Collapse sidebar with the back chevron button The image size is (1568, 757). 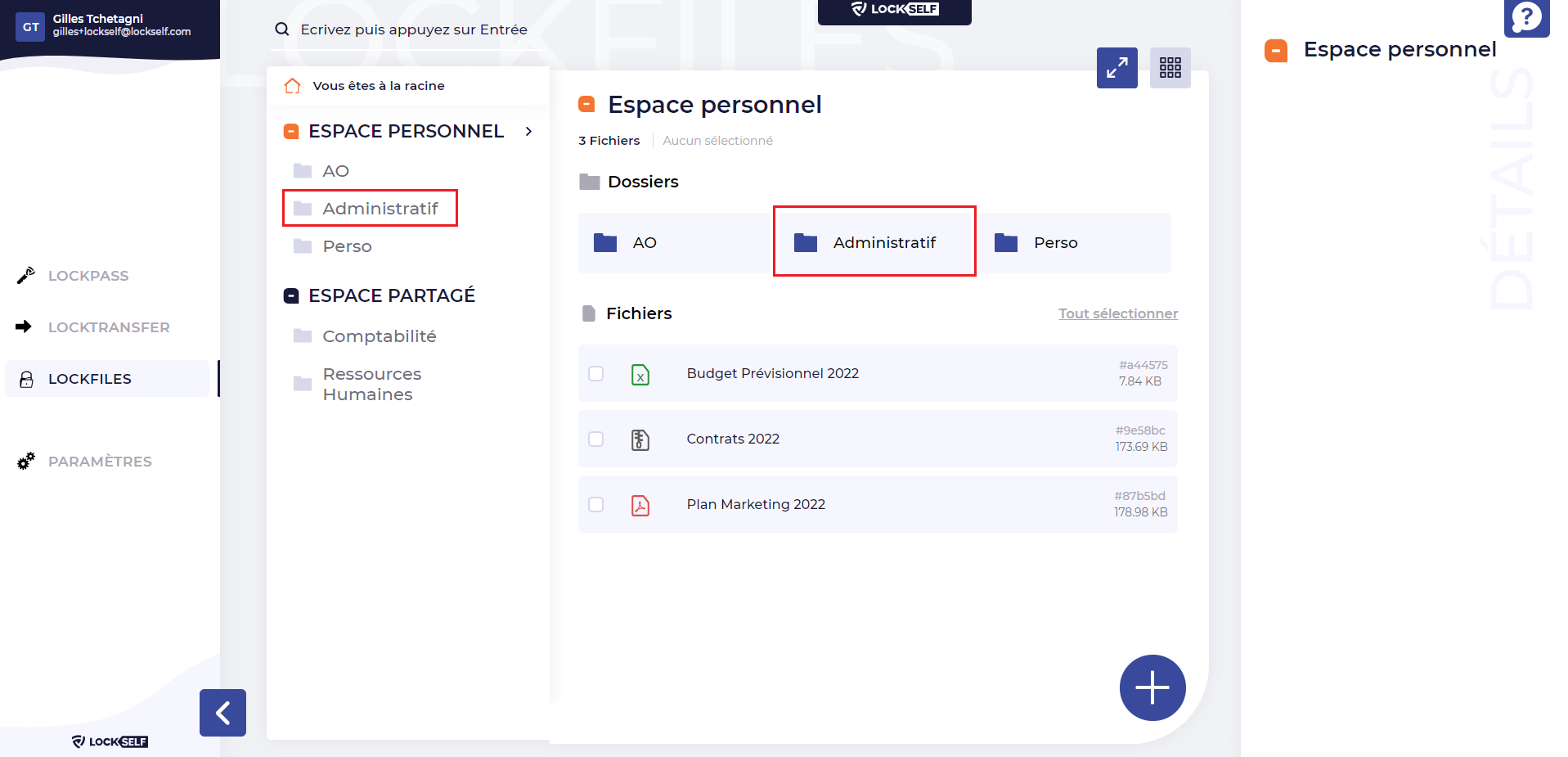click(222, 713)
